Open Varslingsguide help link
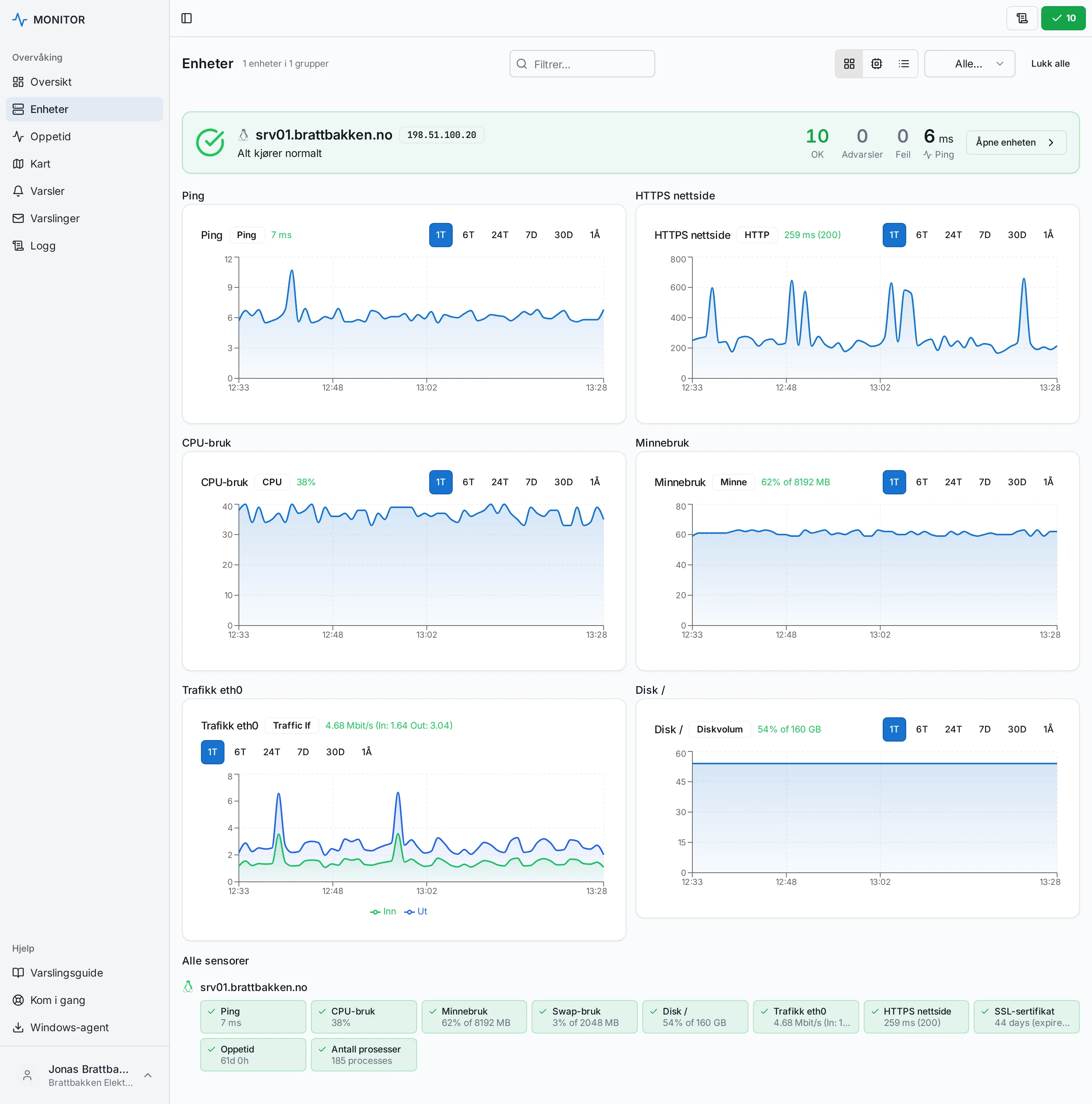The width and height of the screenshot is (1092, 1104). pyautogui.click(x=85, y=972)
